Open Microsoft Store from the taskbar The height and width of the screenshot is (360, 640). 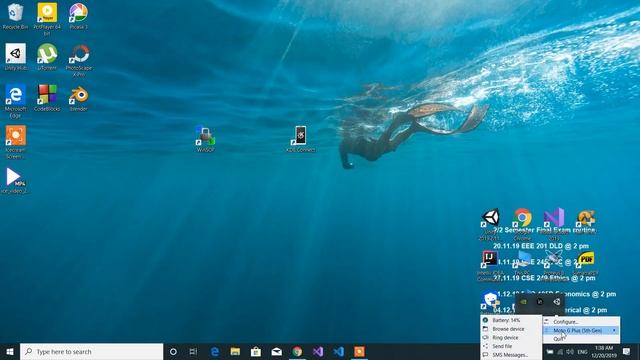(x=256, y=351)
